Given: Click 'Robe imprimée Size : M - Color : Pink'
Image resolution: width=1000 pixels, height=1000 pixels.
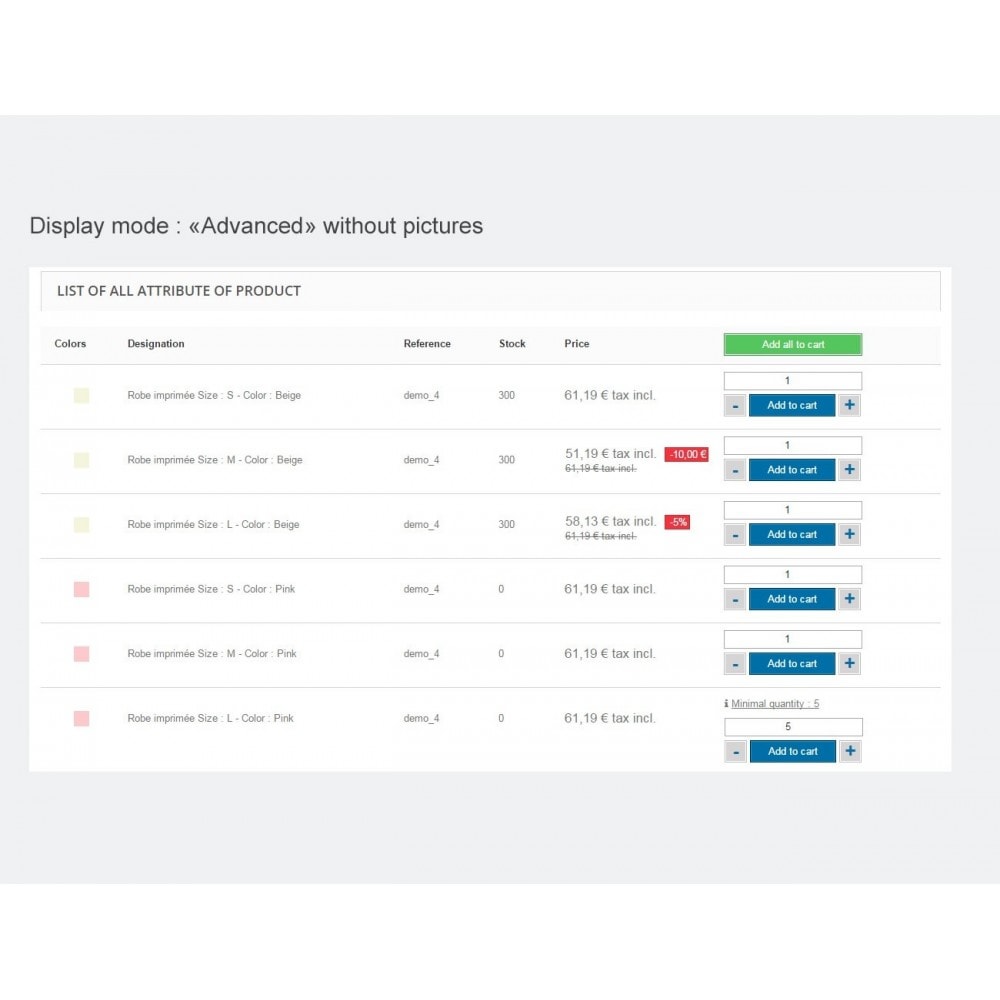Looking at the screenshot, I should (x=212, y=654).
